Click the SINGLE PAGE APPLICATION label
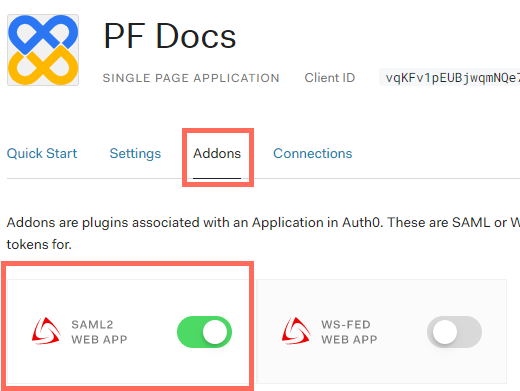 coord(191,78)
